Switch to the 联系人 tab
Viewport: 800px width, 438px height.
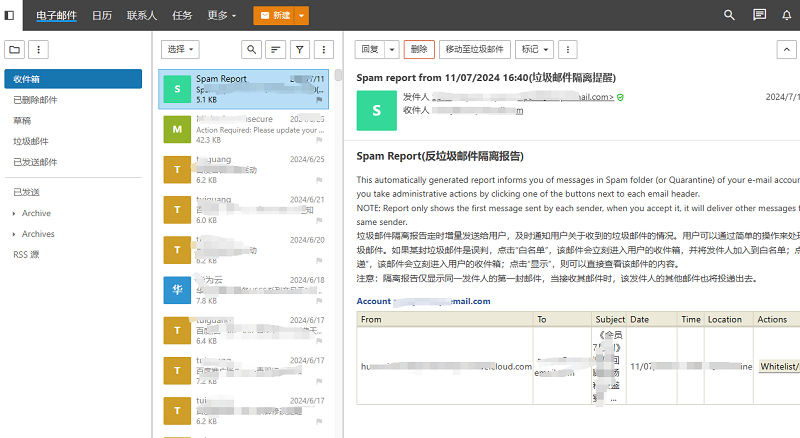(x=142, y=15)
